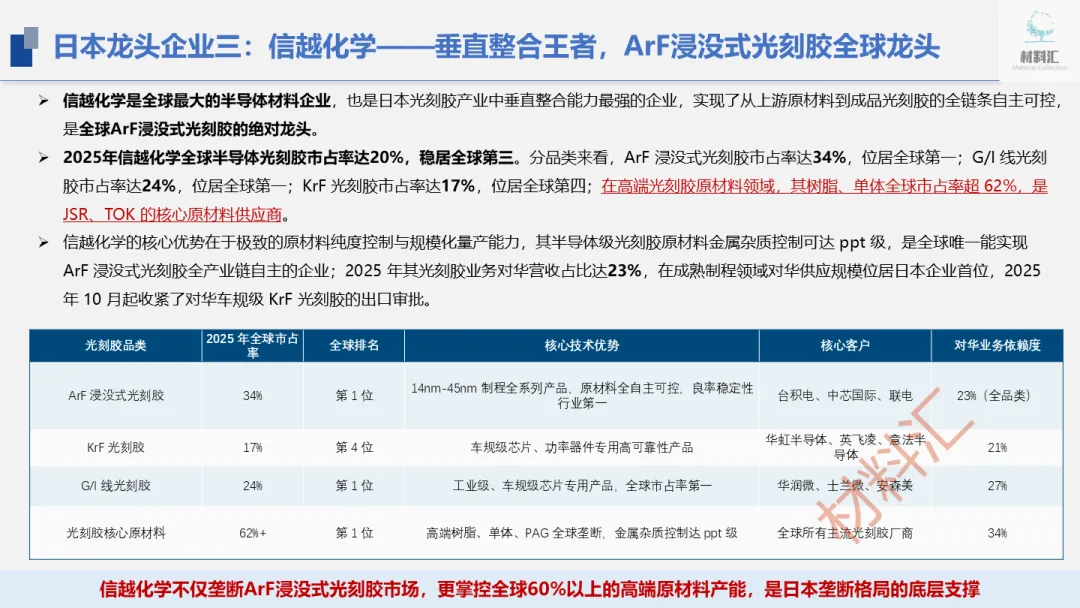
Task: Click the red underlined text JSR、TOK 的核心原材料供应商
Action: click(x=172, y=214)
